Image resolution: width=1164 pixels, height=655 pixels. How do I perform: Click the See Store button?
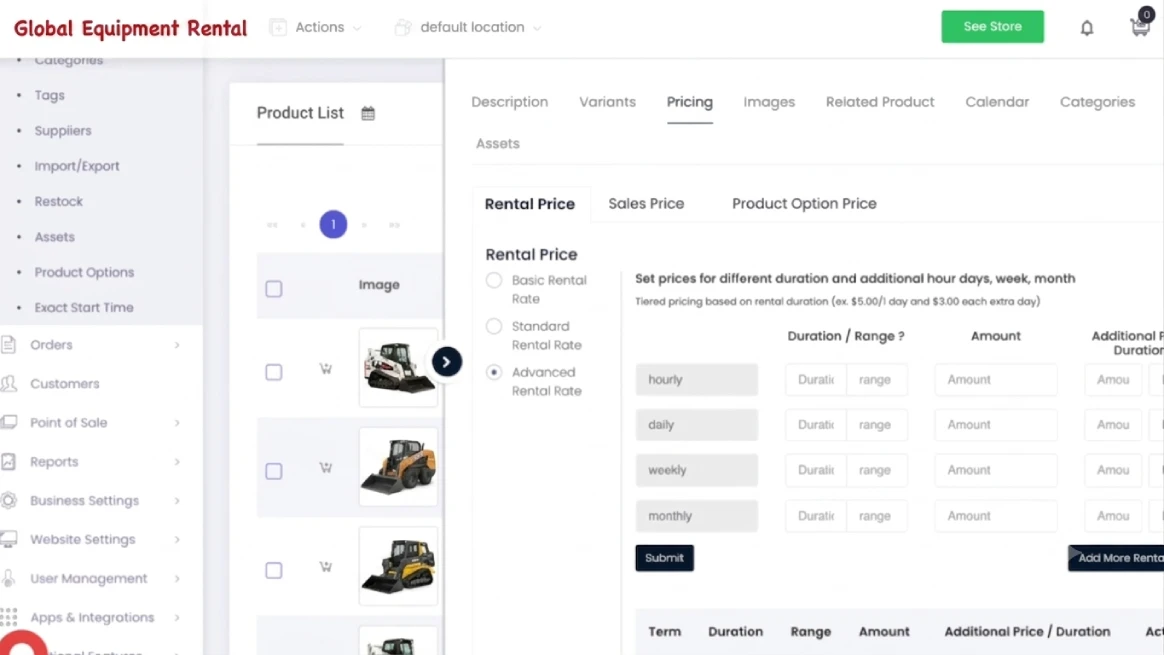(993, 27)
